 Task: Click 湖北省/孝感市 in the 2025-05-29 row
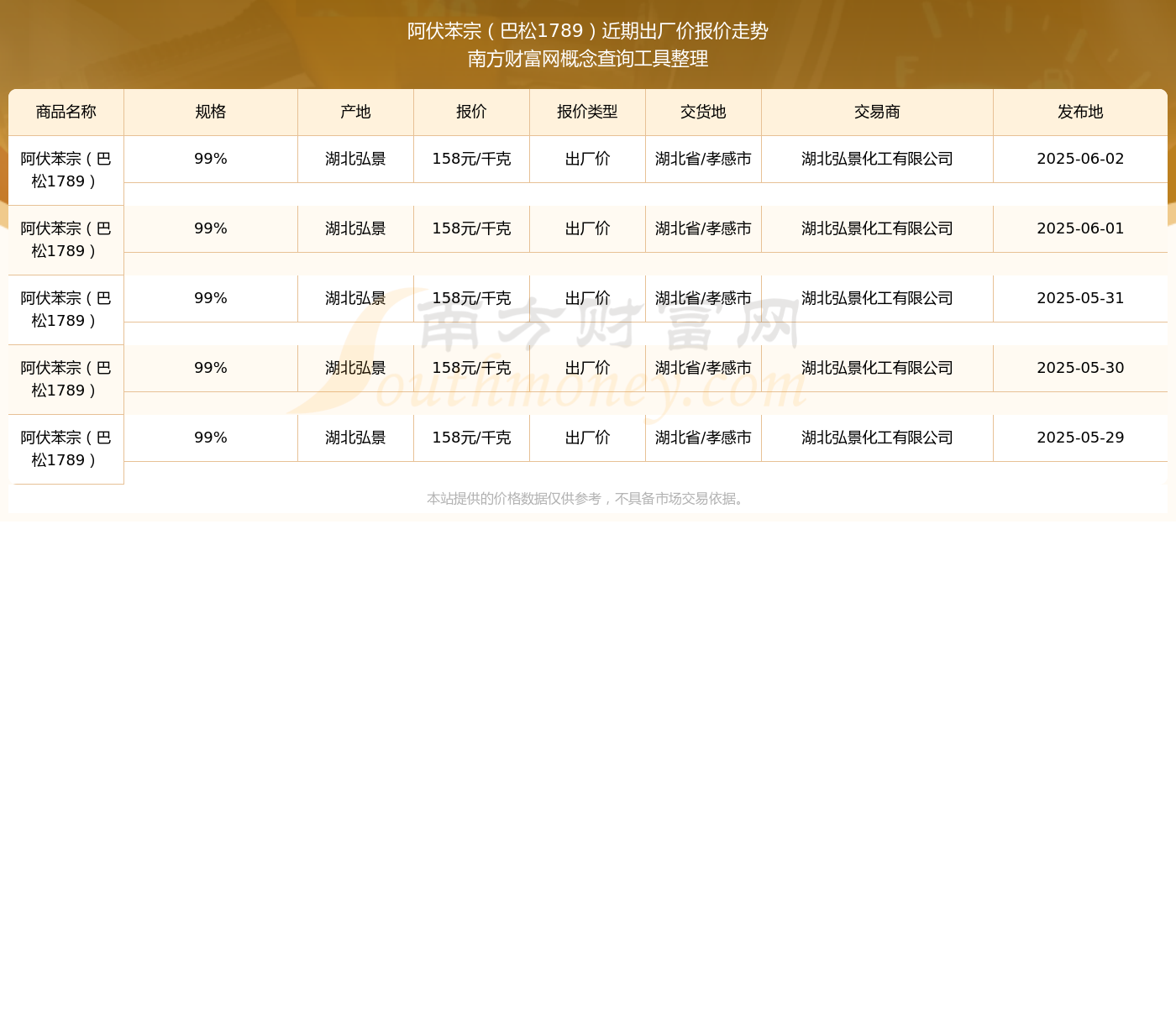coord(703,438)
